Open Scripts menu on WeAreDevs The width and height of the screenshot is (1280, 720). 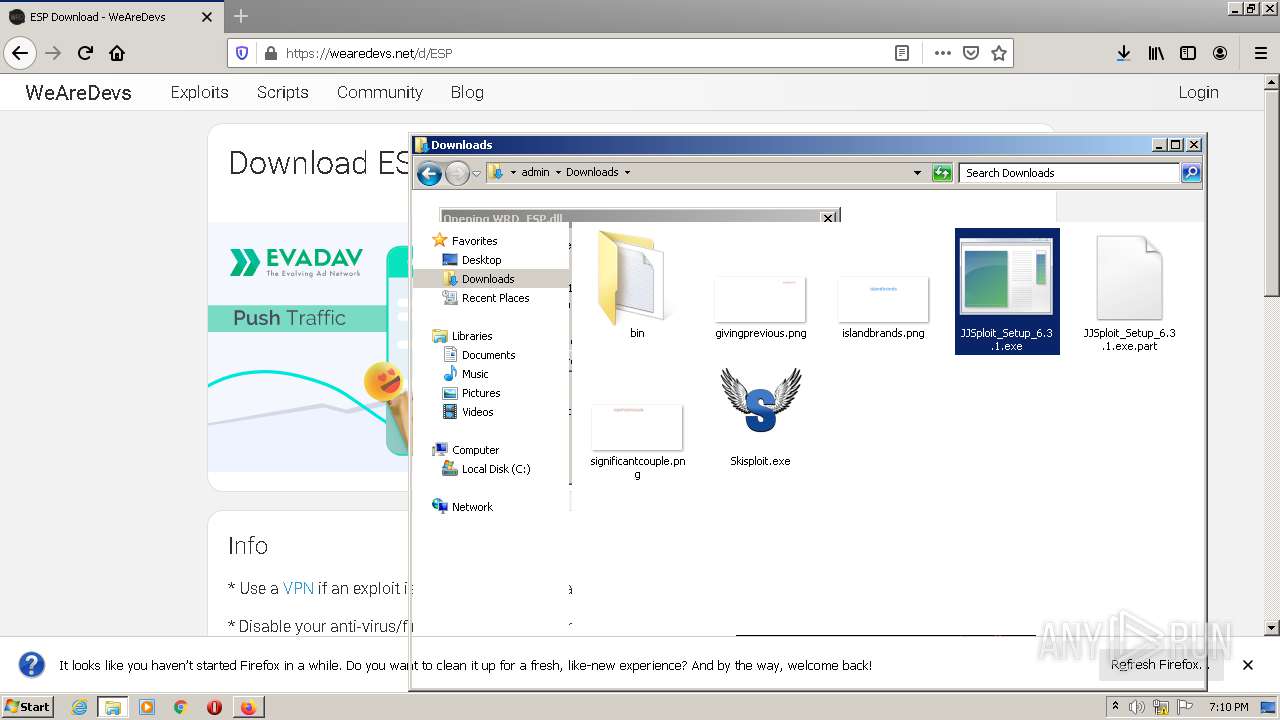click(x=282, y=92)
